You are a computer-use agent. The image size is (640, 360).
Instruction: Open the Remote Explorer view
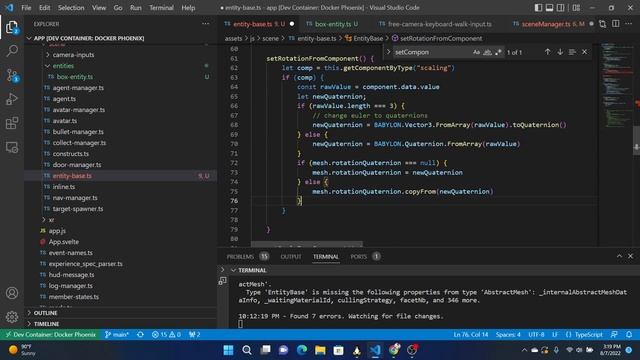[12, 147]
